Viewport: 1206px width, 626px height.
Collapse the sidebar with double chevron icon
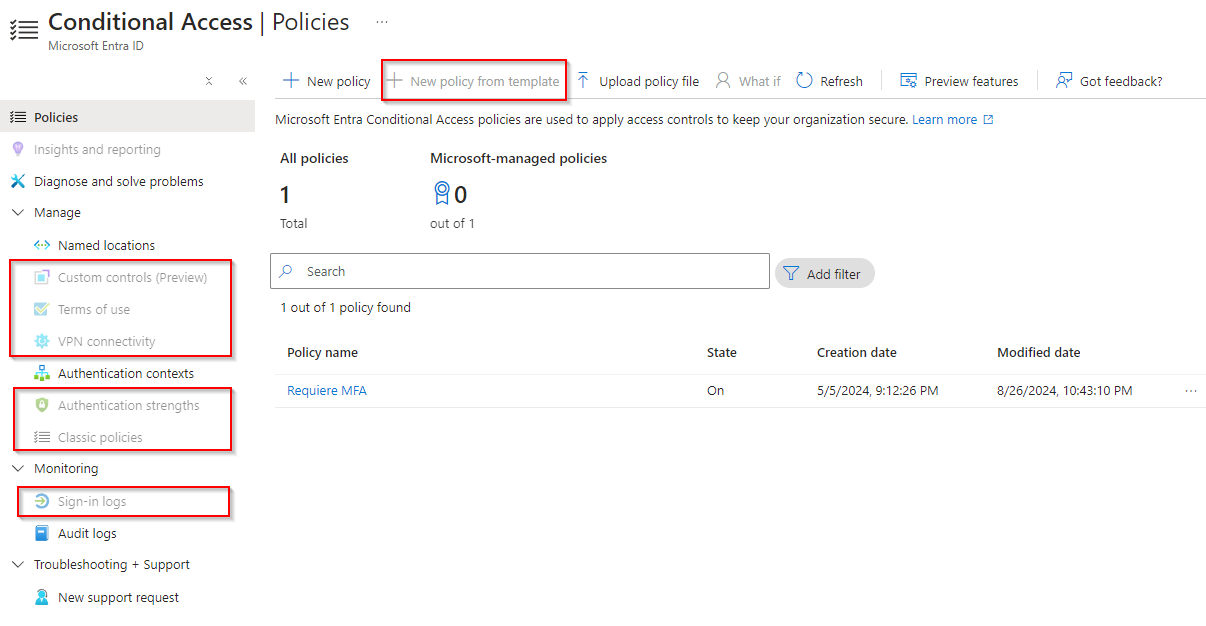[242, 81]
